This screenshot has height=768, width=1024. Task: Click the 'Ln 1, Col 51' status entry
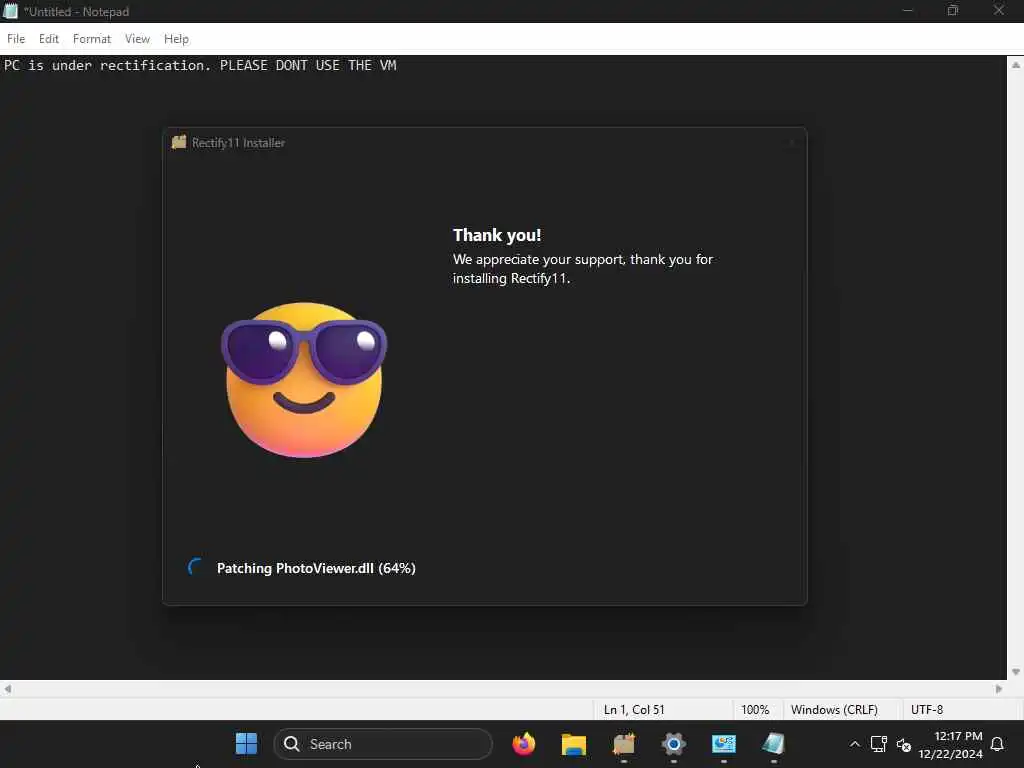(634, 709)
